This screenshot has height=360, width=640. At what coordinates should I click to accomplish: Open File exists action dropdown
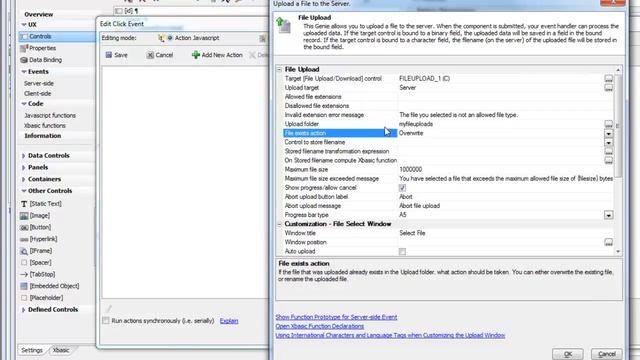[x=608, y=133]
